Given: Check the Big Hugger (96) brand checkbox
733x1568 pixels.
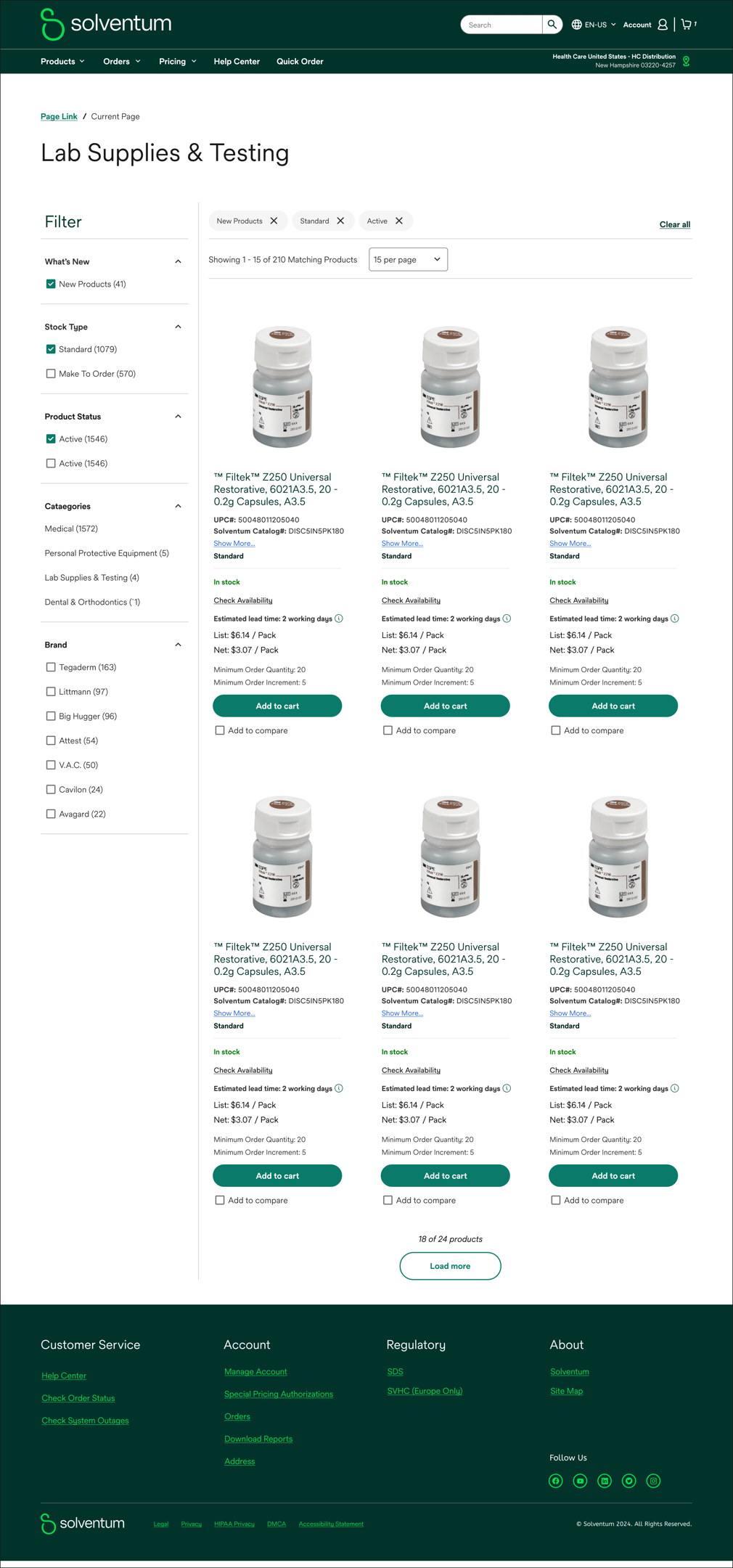Looking at the screenshot, I should [x=51, y=716].
